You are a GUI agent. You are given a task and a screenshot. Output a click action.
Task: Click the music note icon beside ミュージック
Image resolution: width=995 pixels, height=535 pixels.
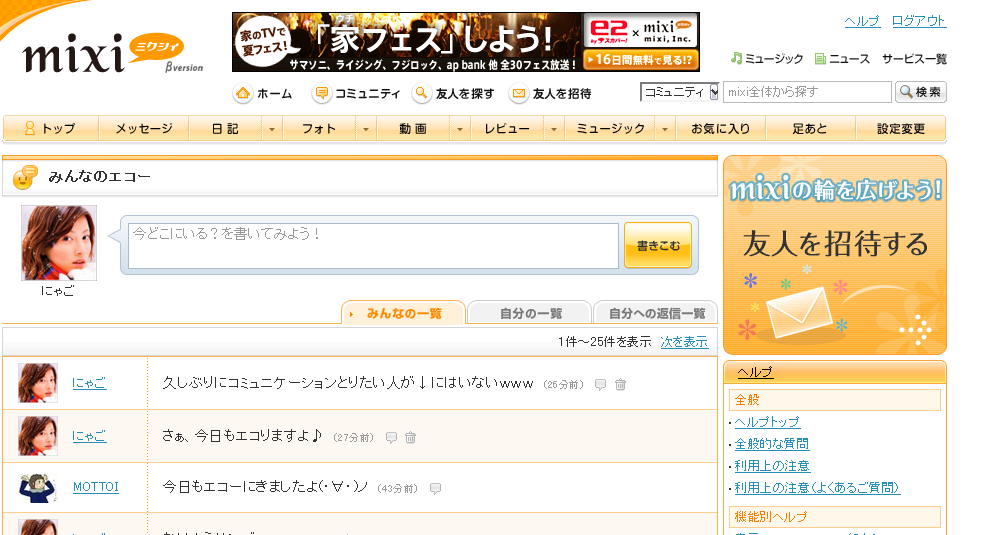point(736,58)
